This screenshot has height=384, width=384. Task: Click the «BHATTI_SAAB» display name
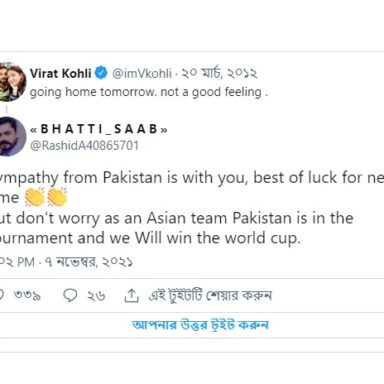tap(99, 129)
